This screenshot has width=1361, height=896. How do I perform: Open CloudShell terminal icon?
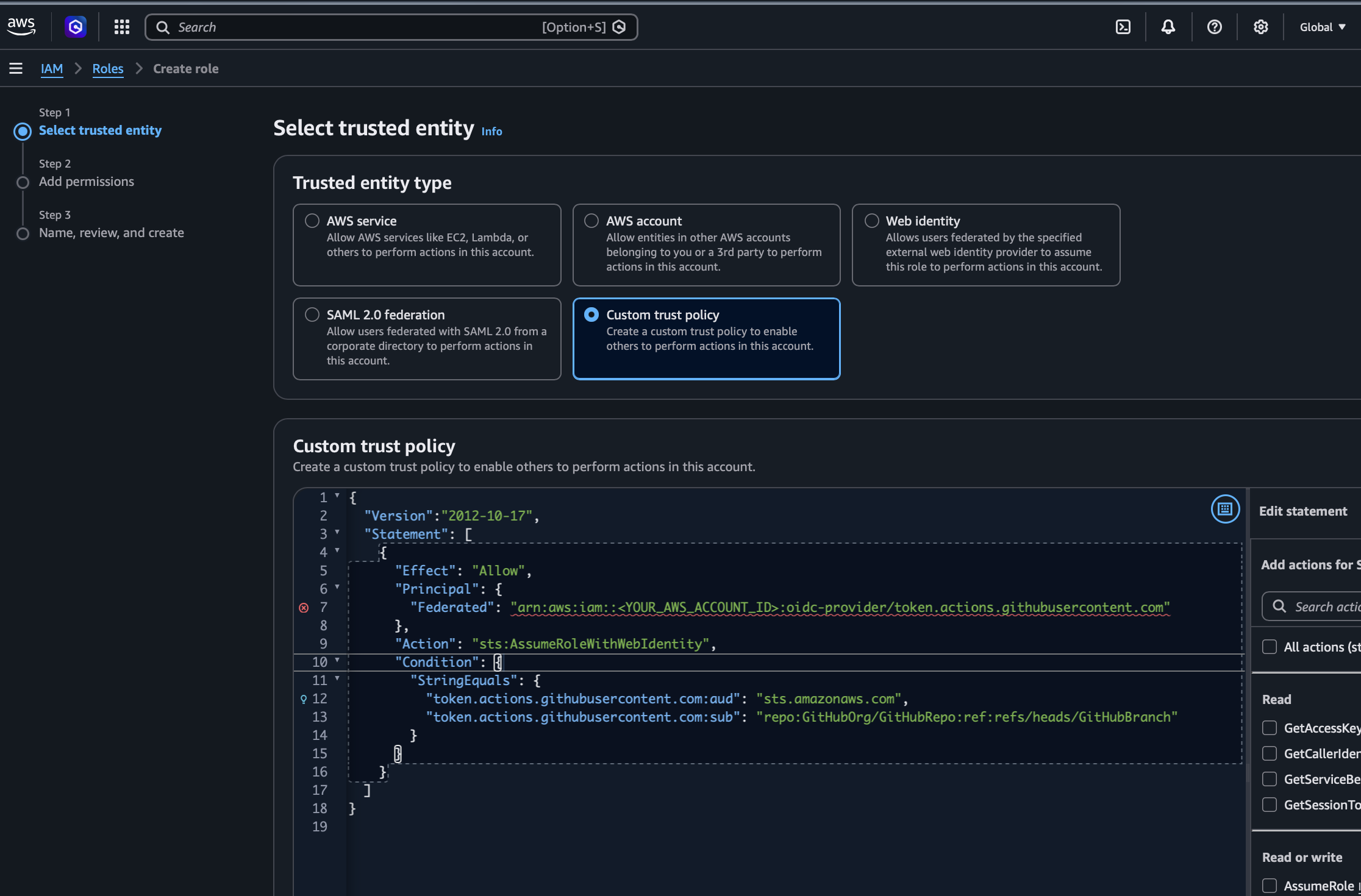point(1123,27)
